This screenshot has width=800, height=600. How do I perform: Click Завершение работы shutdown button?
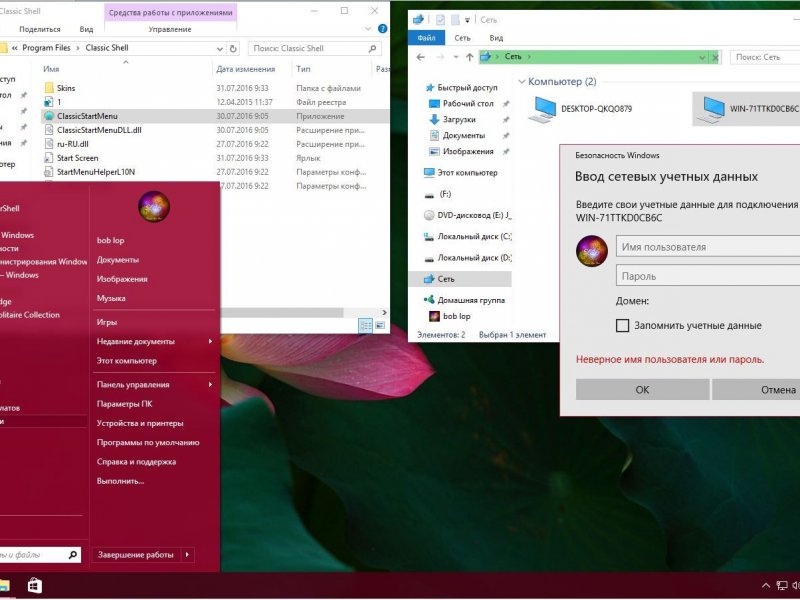click(x=136, y=555)
